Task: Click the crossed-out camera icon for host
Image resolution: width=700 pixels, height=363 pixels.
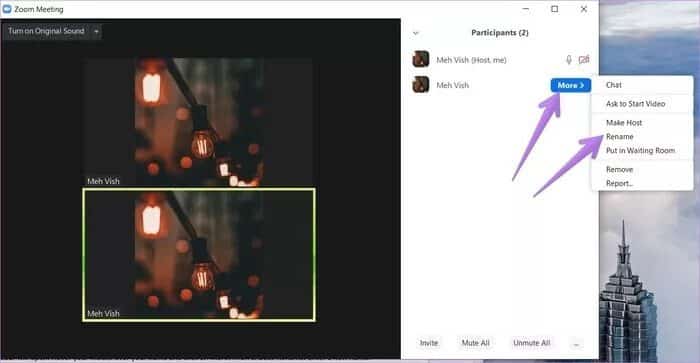Action: 583,59
